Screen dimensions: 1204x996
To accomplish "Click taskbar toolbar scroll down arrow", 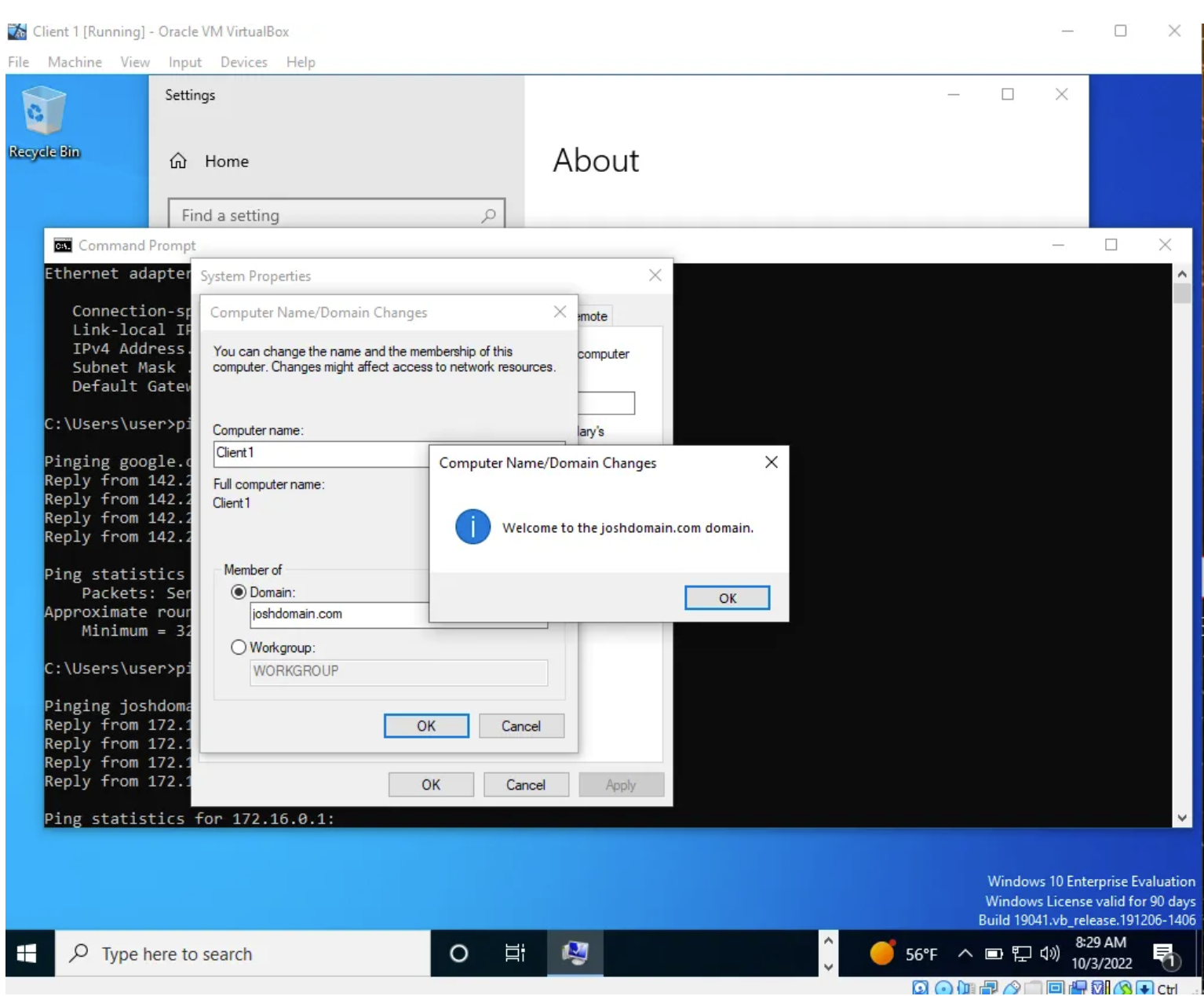I will (x=828, y=967).
